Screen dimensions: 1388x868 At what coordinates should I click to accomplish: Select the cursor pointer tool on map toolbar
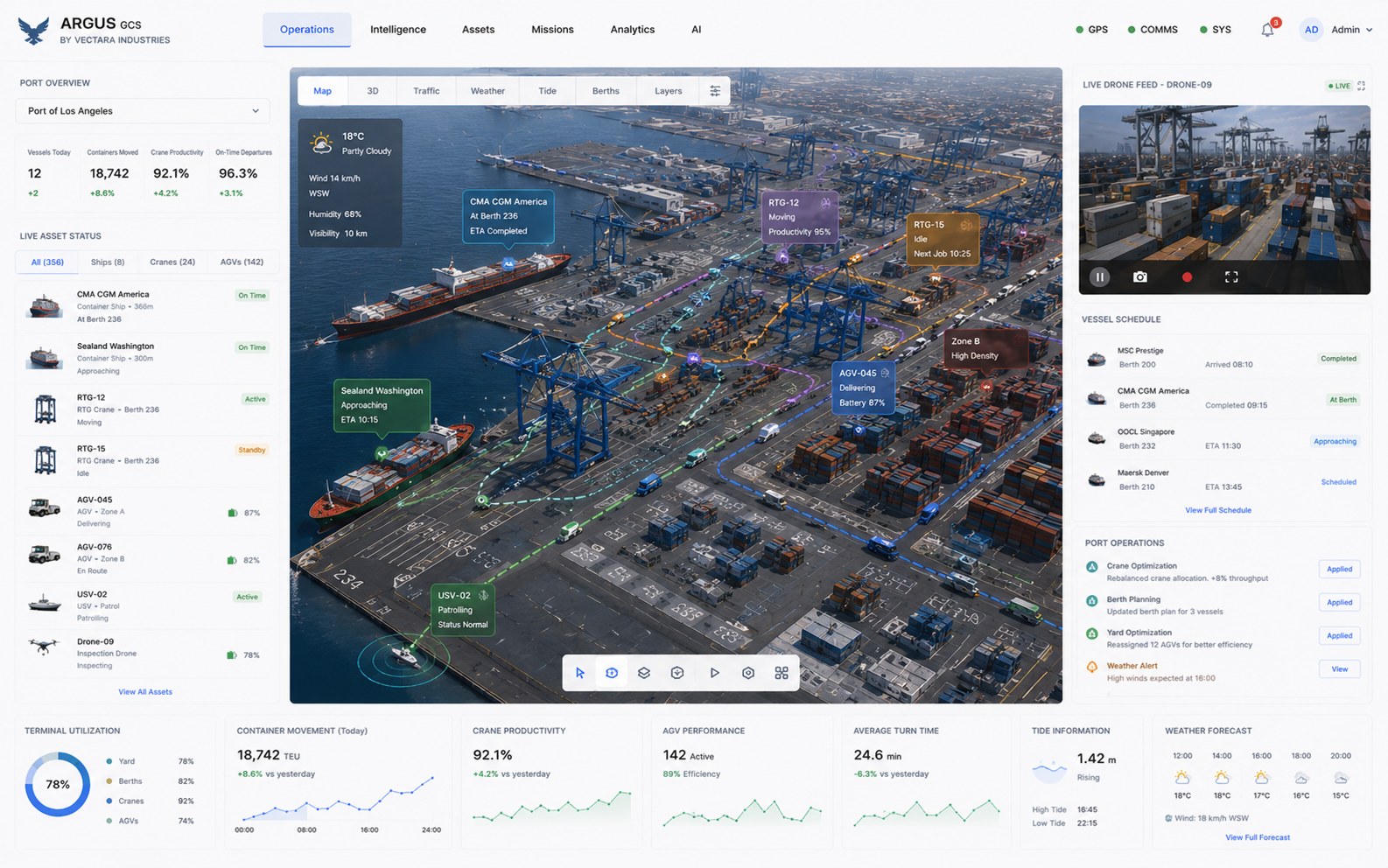579,673
